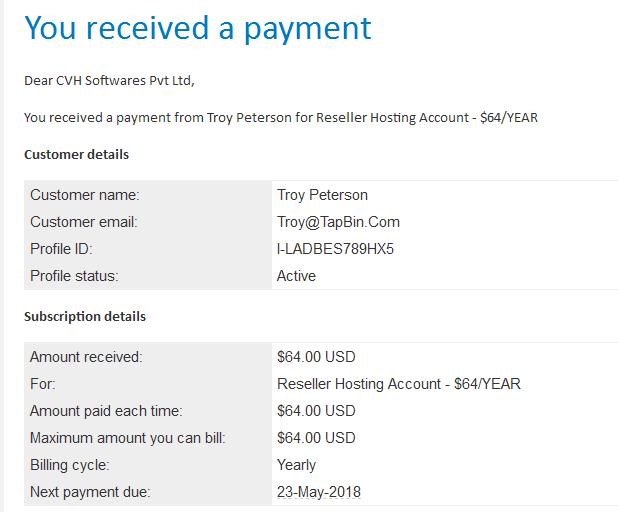Click the Profile ID value I-LADBES789HX5

[x=335, y=249]
